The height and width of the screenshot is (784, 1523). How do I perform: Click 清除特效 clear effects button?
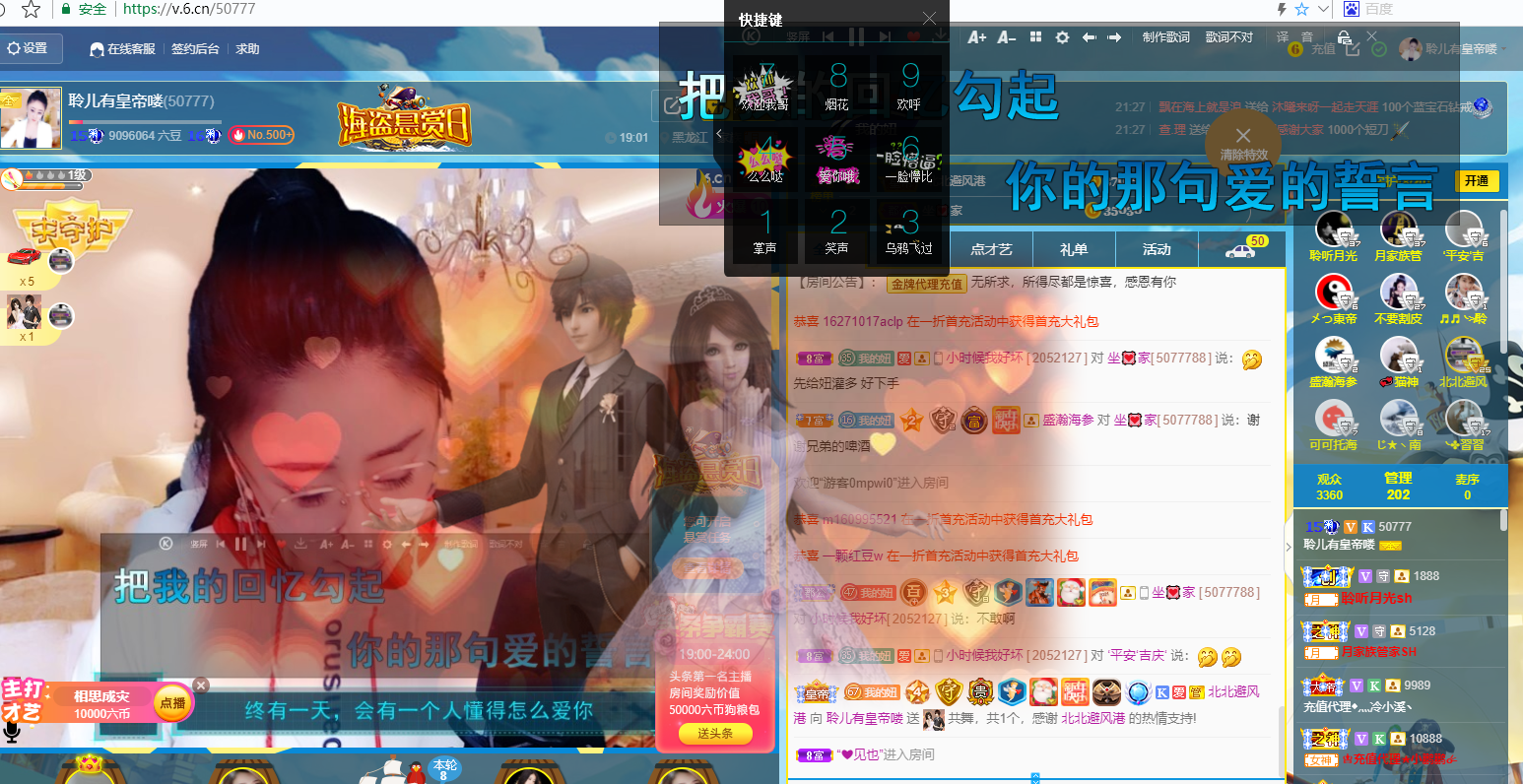point(1243,143)
